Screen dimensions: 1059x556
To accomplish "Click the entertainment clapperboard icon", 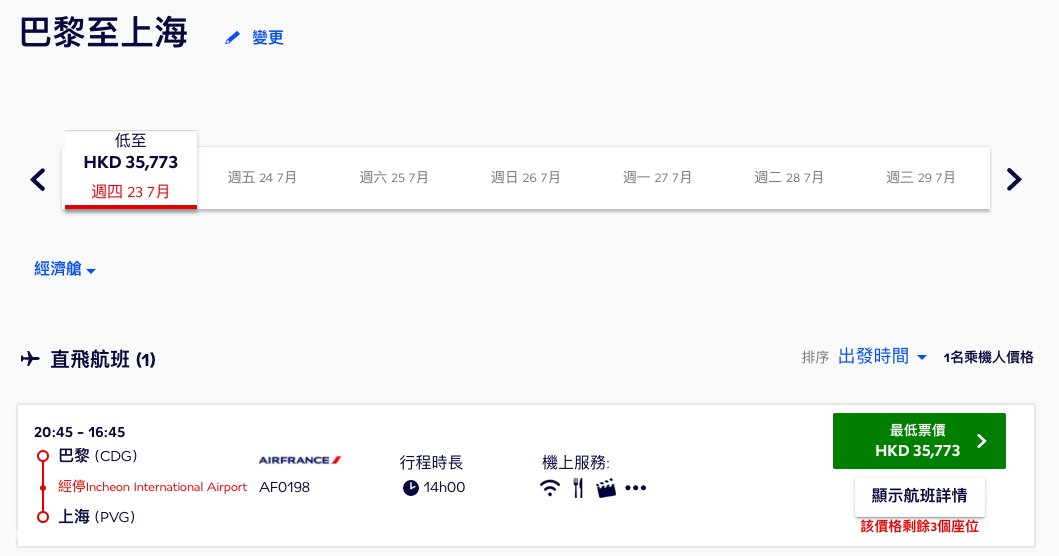I will point(606,488).
